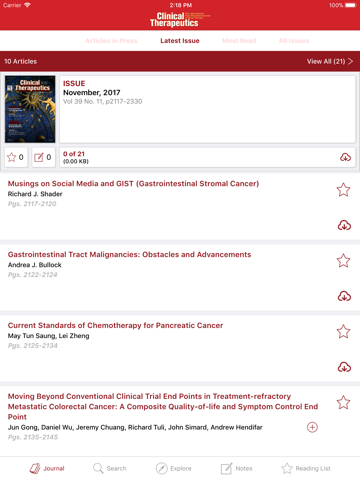
Task: Open Explore from the bottom bar
Action: 174,468
